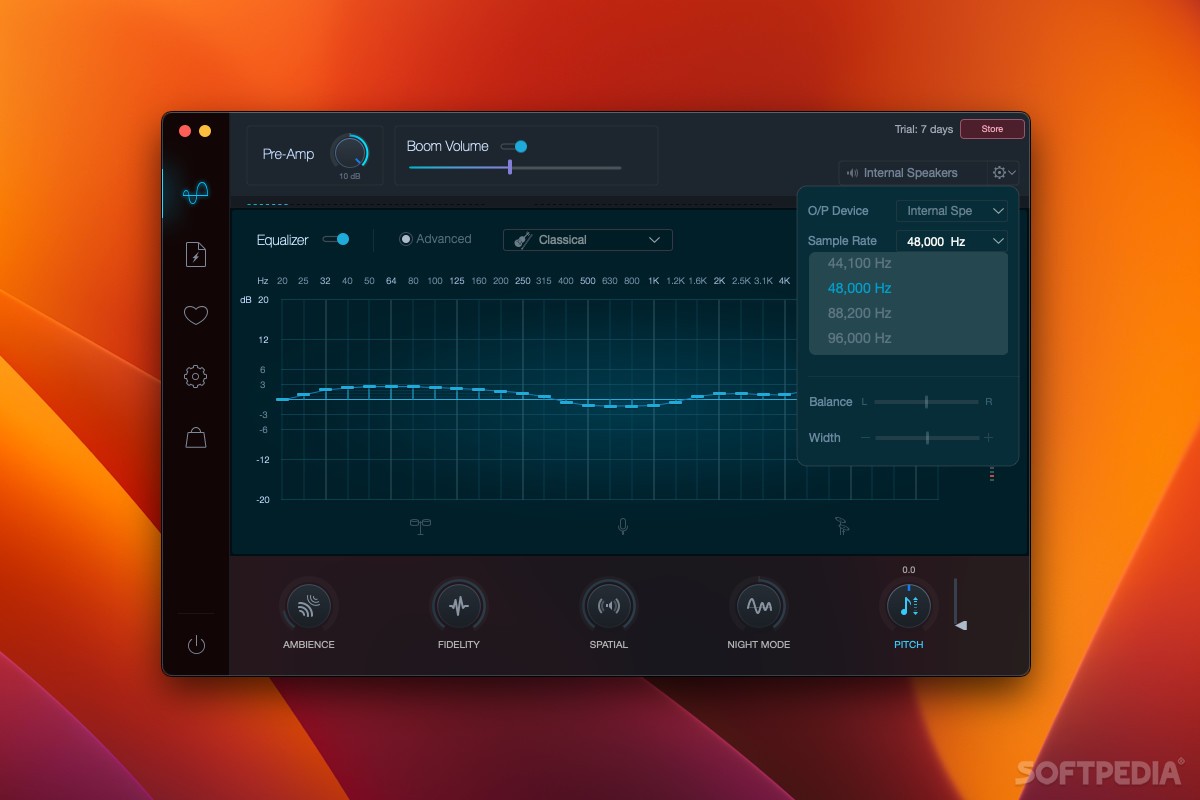This screenshot has width=1200, height=800.
Task: Open the Fidelity effect
Action: click(458, 605)
